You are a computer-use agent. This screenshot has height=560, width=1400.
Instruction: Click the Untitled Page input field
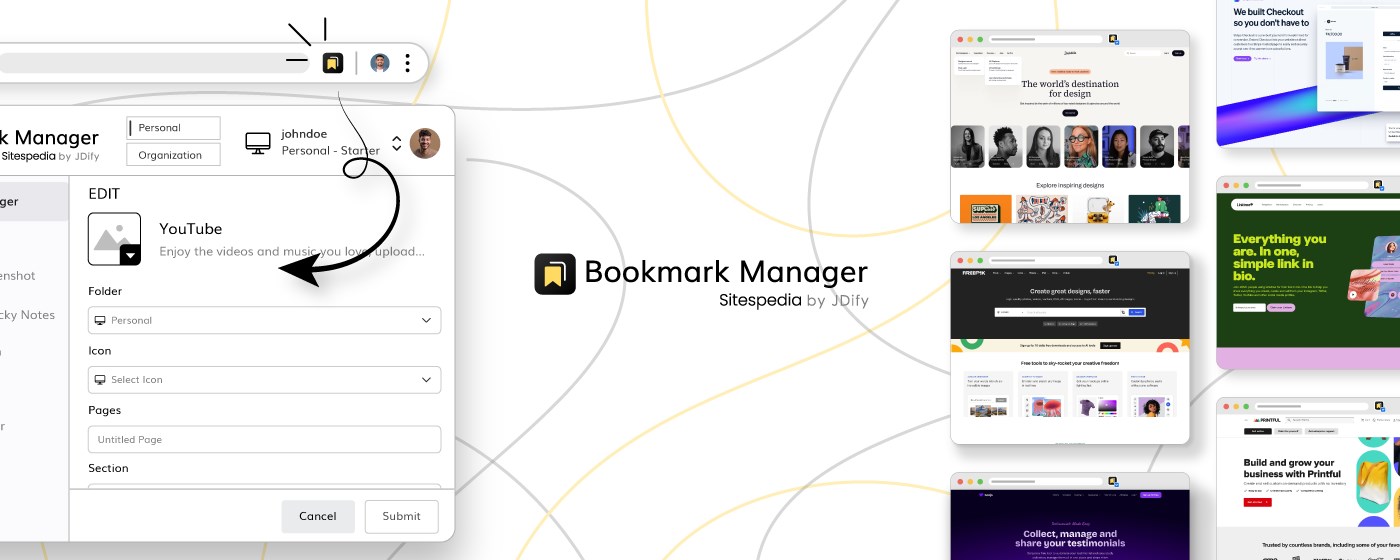(x=264, y=439)
